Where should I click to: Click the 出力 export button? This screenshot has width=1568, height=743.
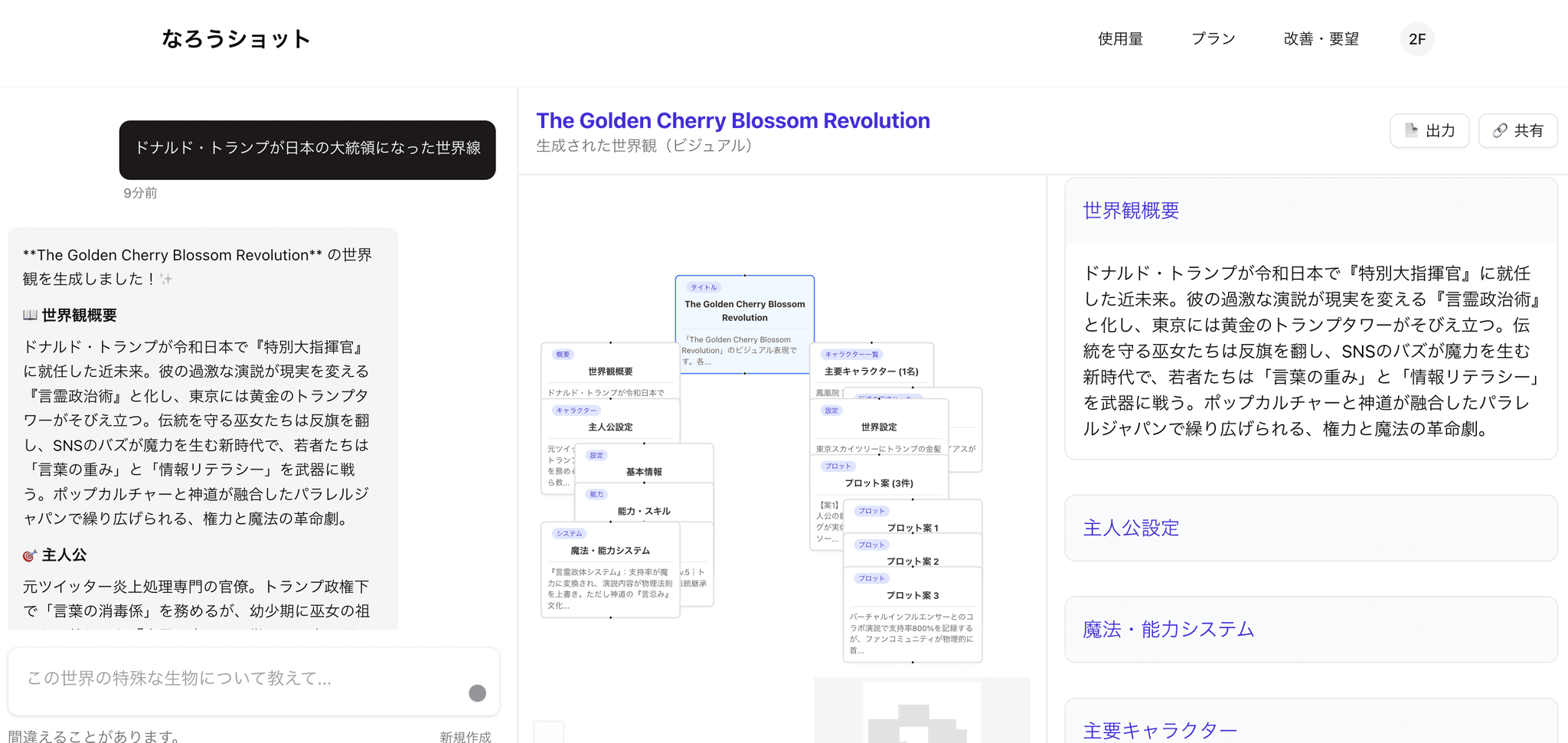(x=1429, y=131)
